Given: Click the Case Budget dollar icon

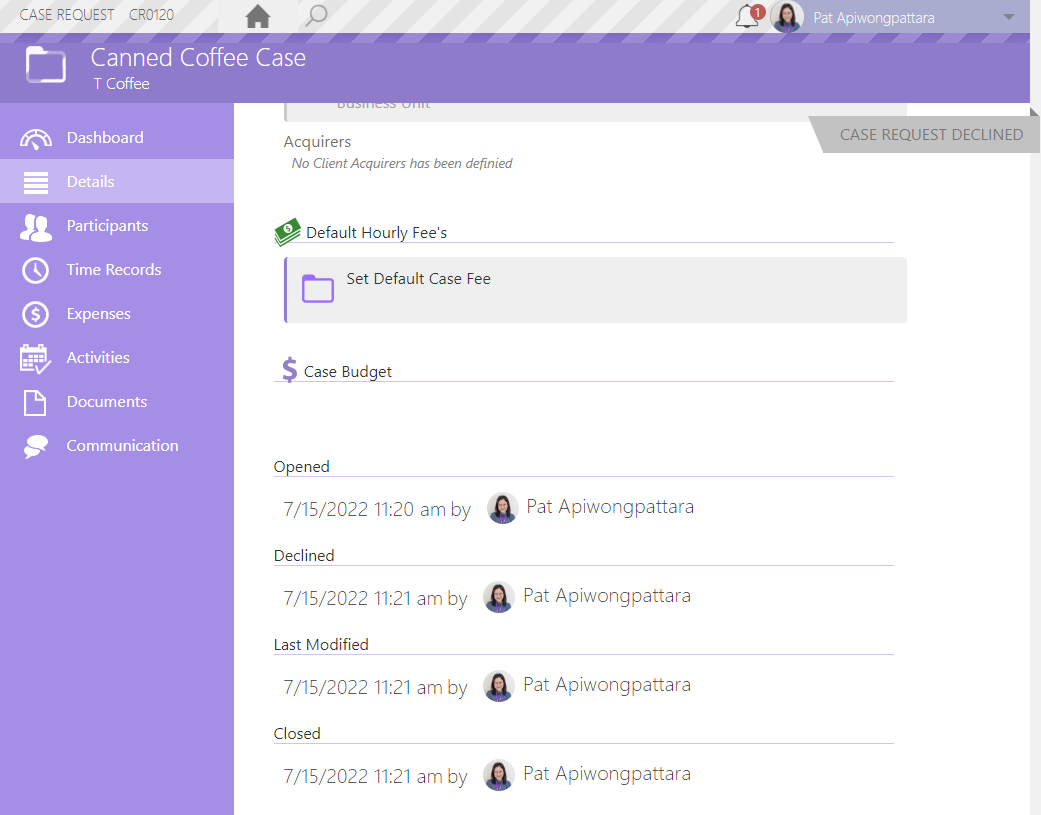Looking at the screenshot, I should coord(289,370).
